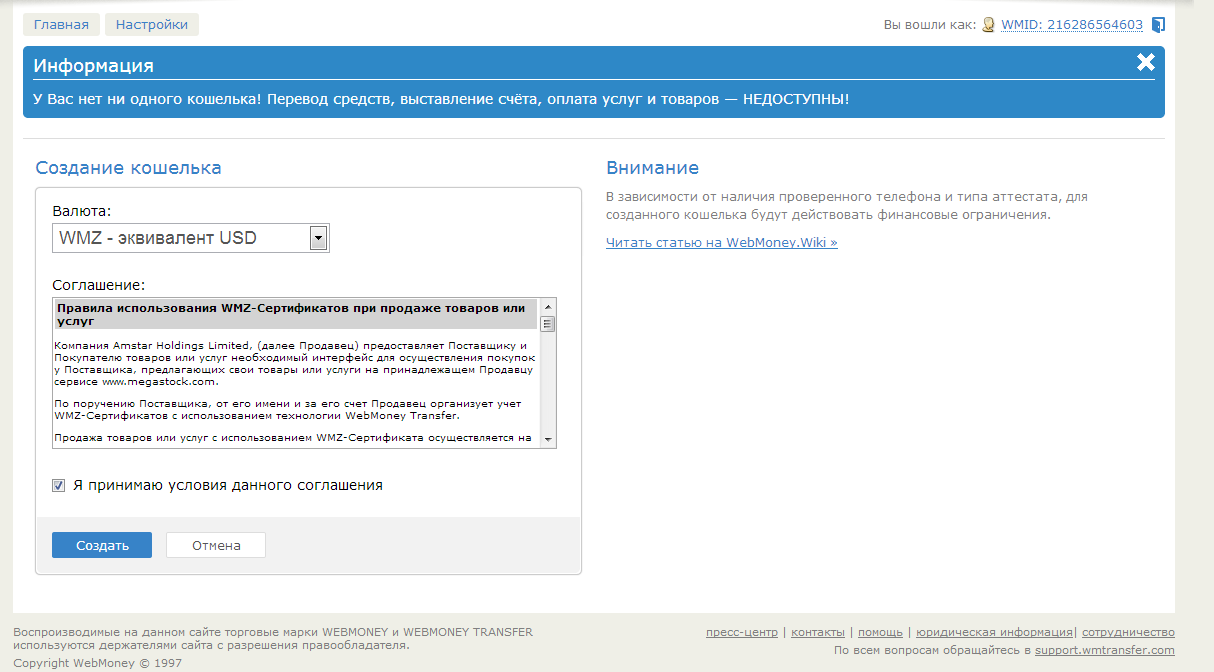Open Читать статью на WebMoney.Wiki link
This screenshot has height=672, width=1214.
pyautogui.click(x=722, y=242)
